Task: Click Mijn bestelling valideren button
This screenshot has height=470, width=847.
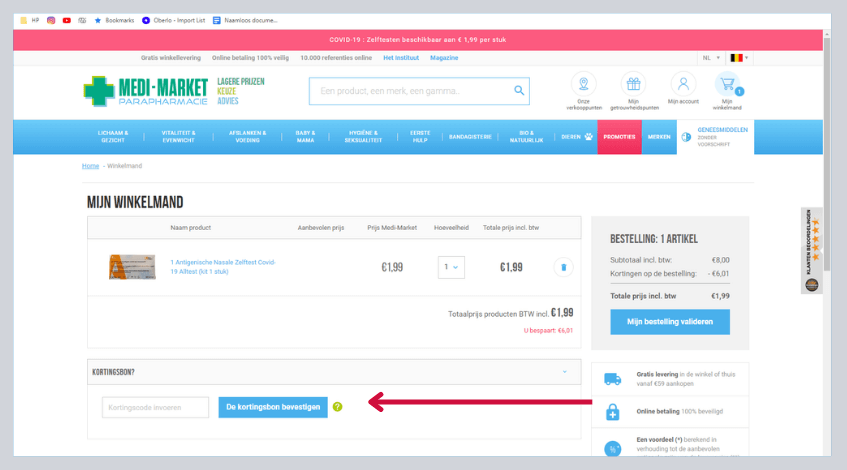Action: pos(670,322)
